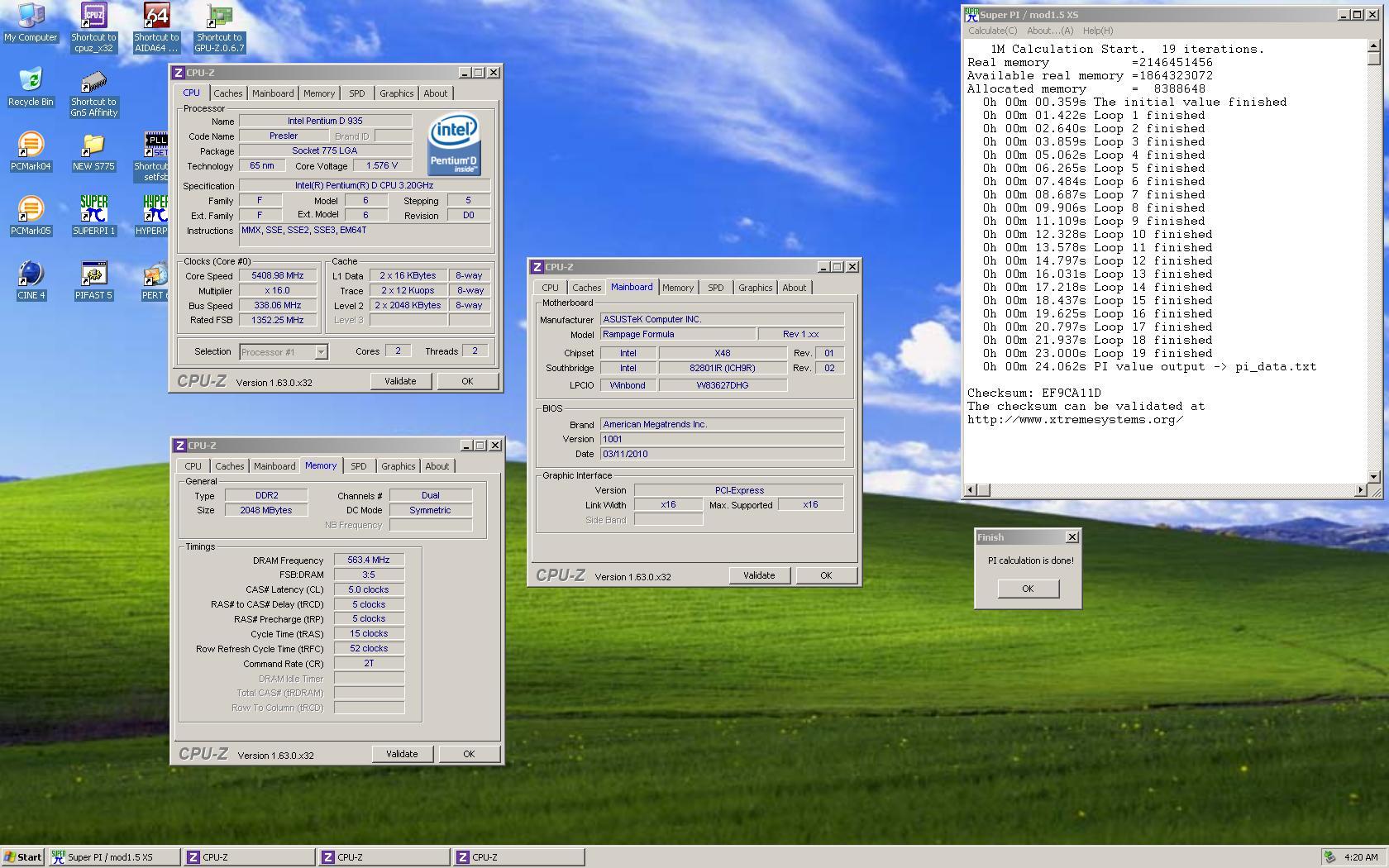Click Validate in Memory CPU-Z window

click(402, 754)
